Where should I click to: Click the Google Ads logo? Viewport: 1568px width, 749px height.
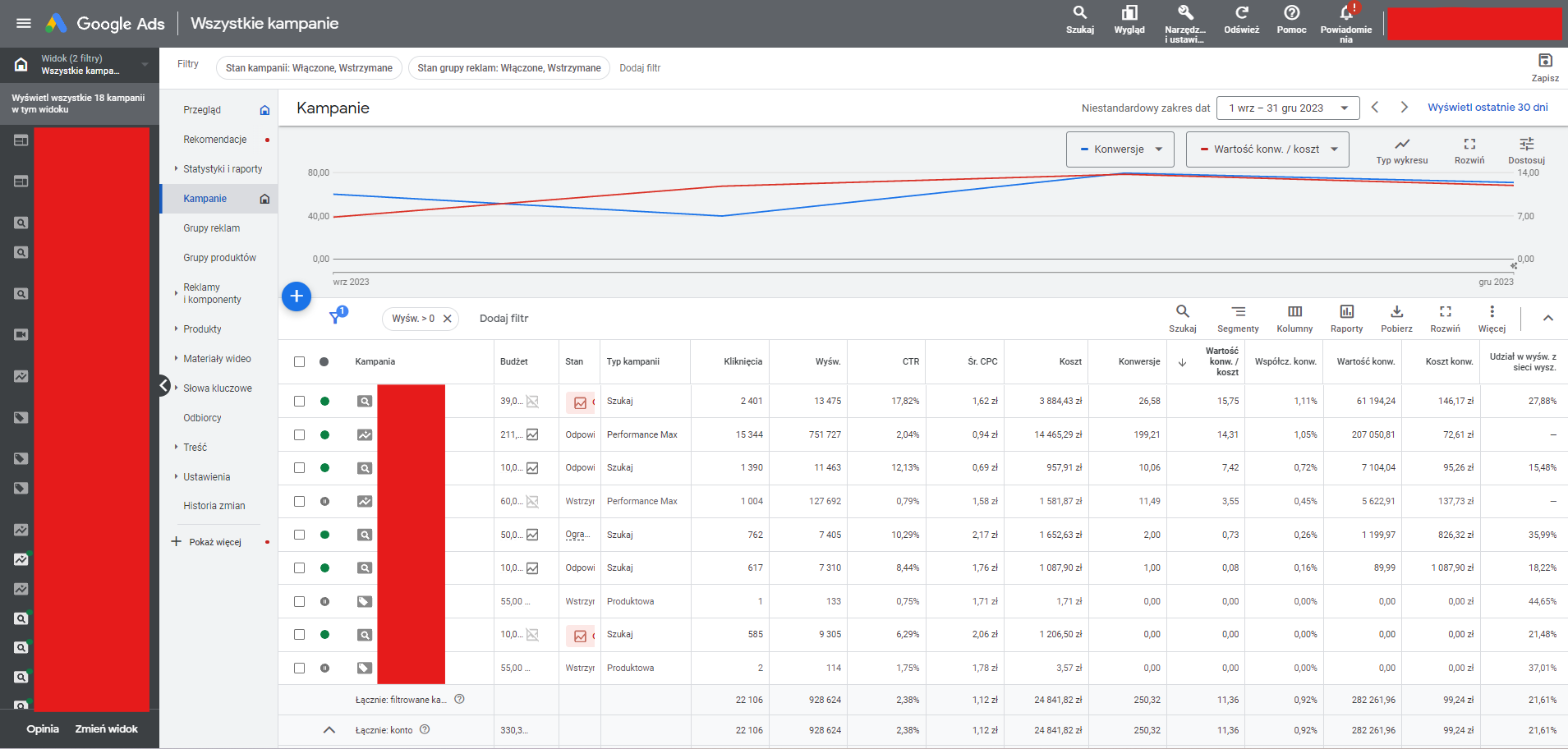coord(104,23)
